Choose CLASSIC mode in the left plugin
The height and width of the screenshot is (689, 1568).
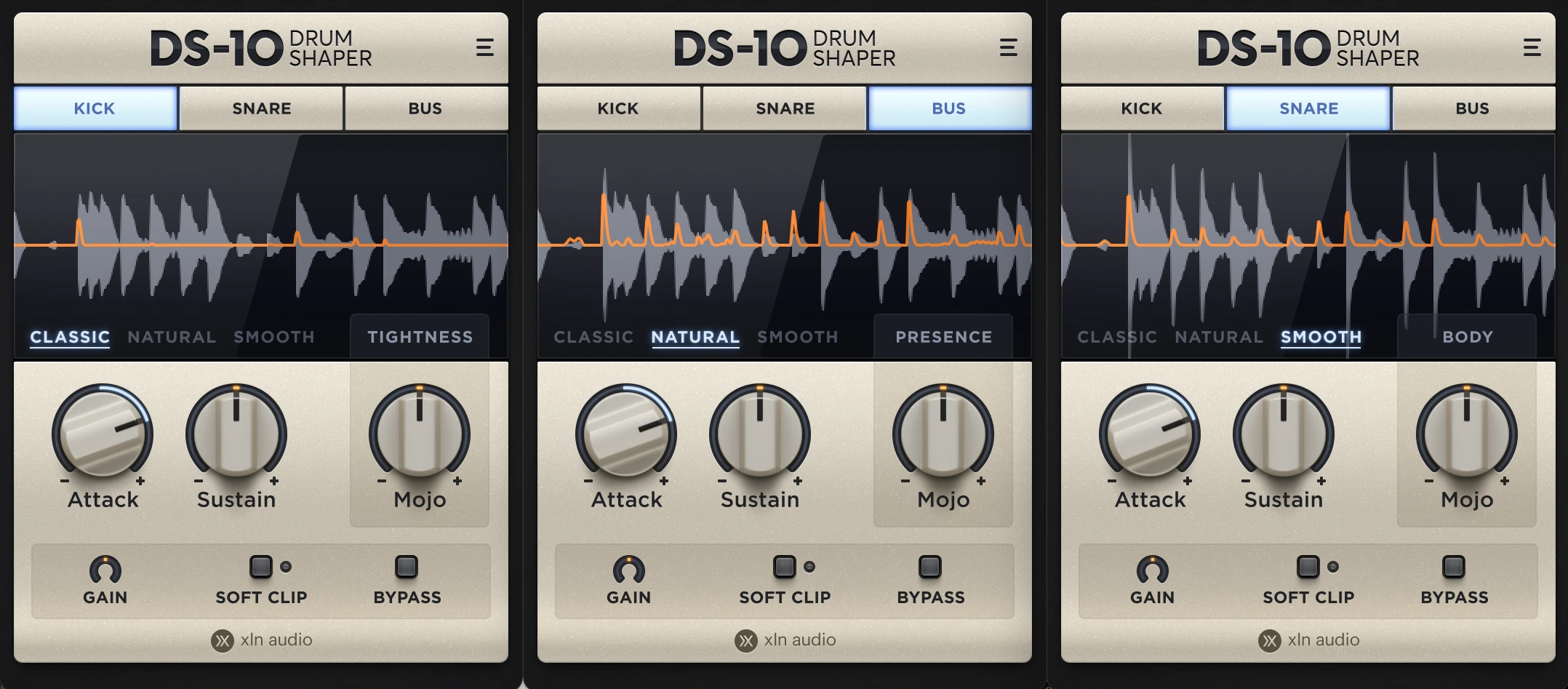point(70,338)
